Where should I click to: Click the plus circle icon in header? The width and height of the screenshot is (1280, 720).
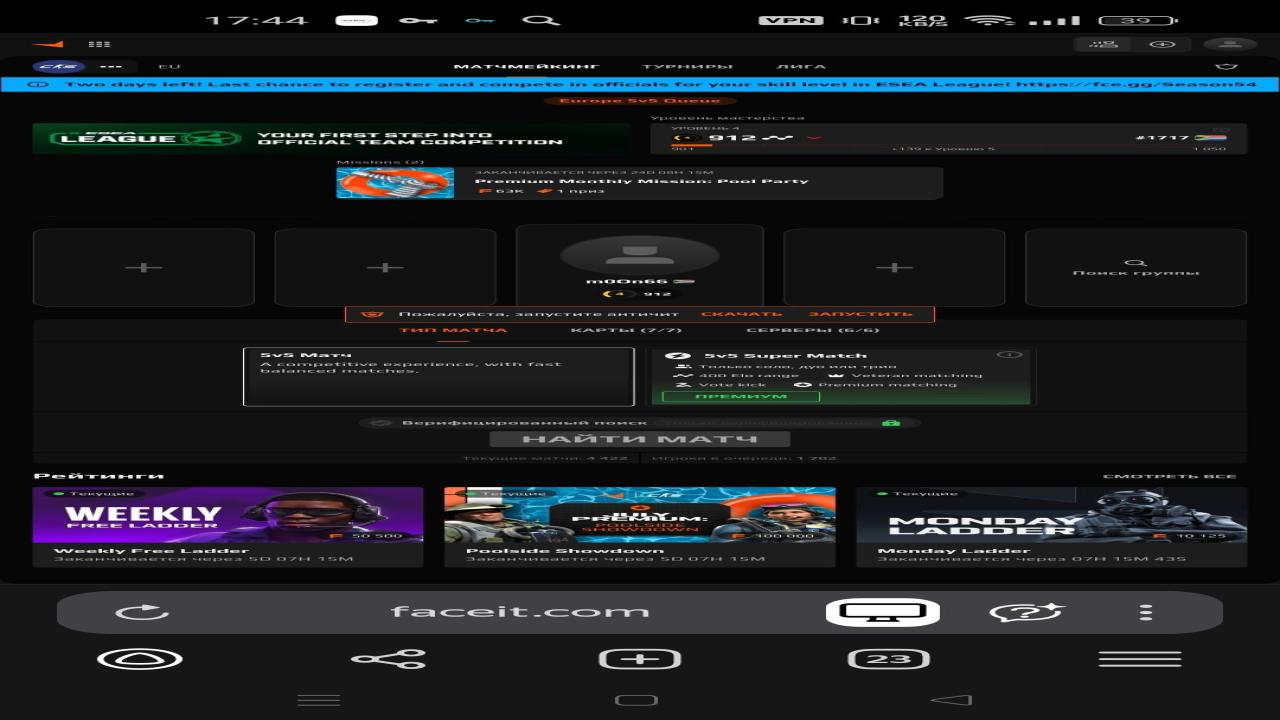1162,44
